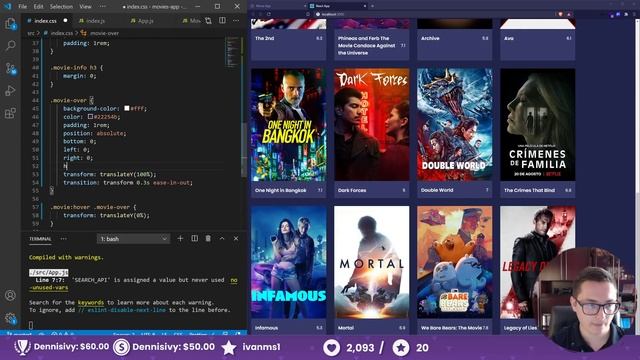Viewport: 640px width, 360px height.
Task: Close the terminal panel
Action: (236, 238)
